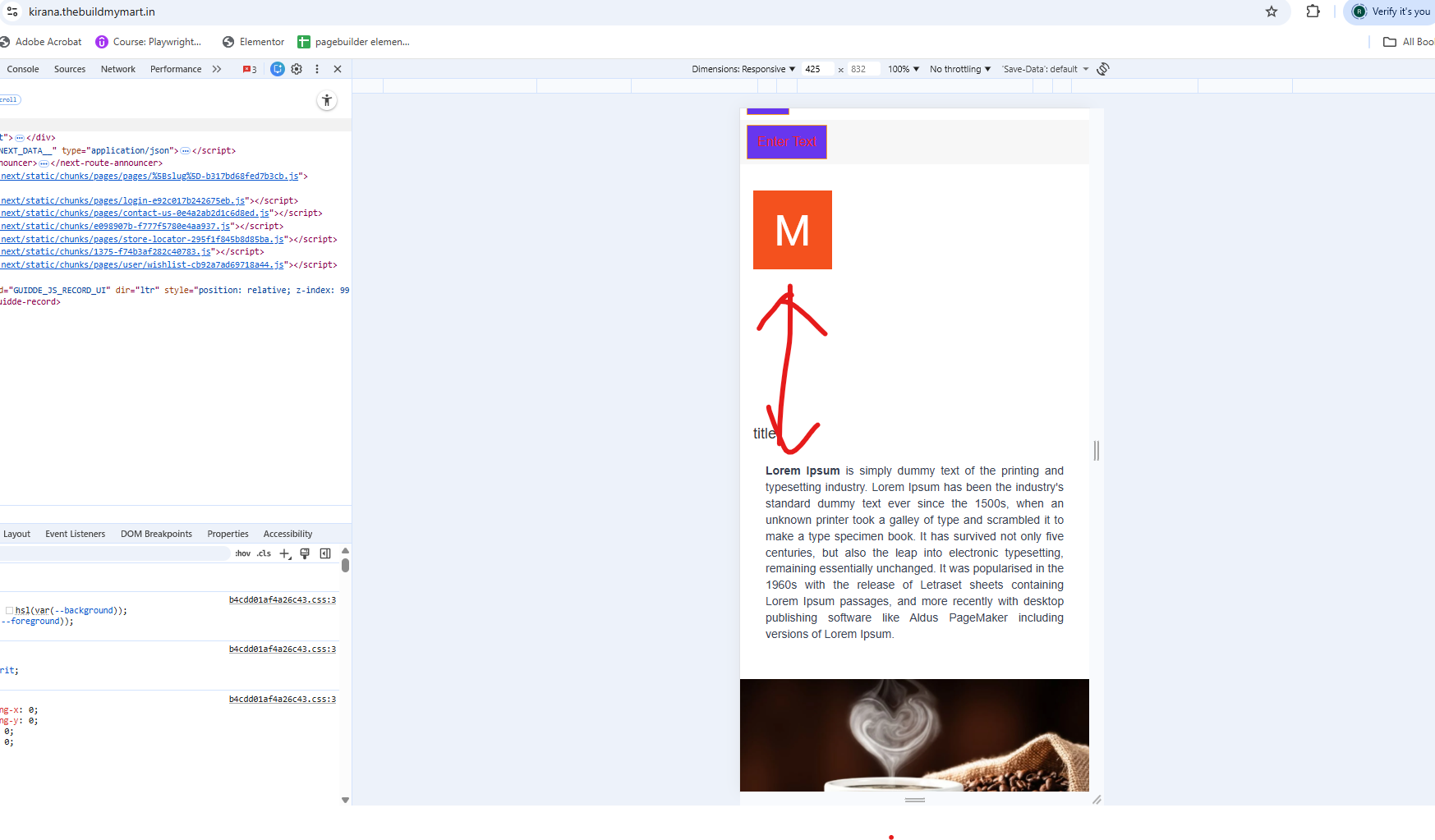Open the store-locator chunk script link
Image resolution: width=1435 pixels, height=840 pixels.
142,240
